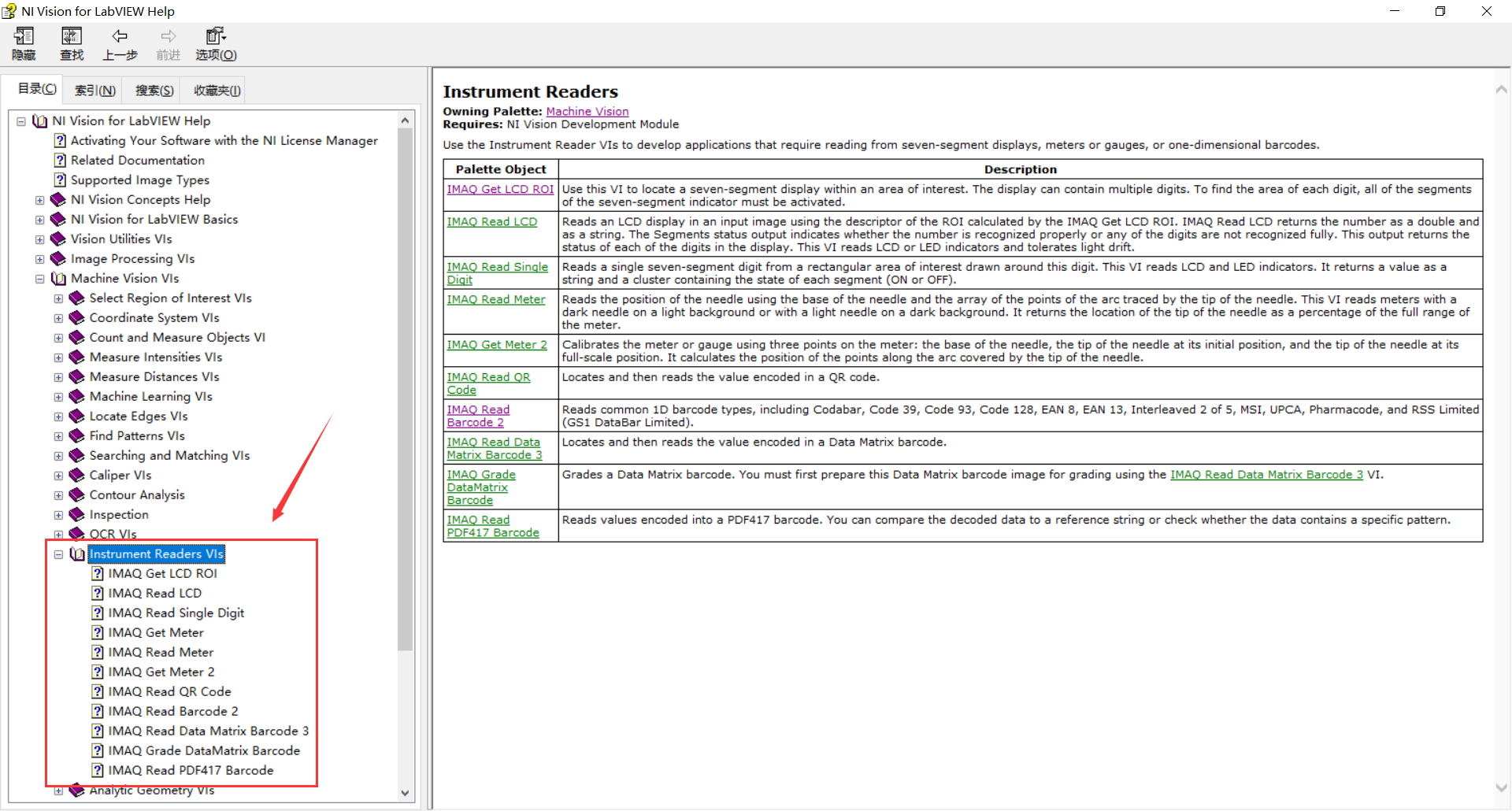Click the contents tree scroll-down arrow
The height and width of the screenshot is (811, 1512).
405,793
